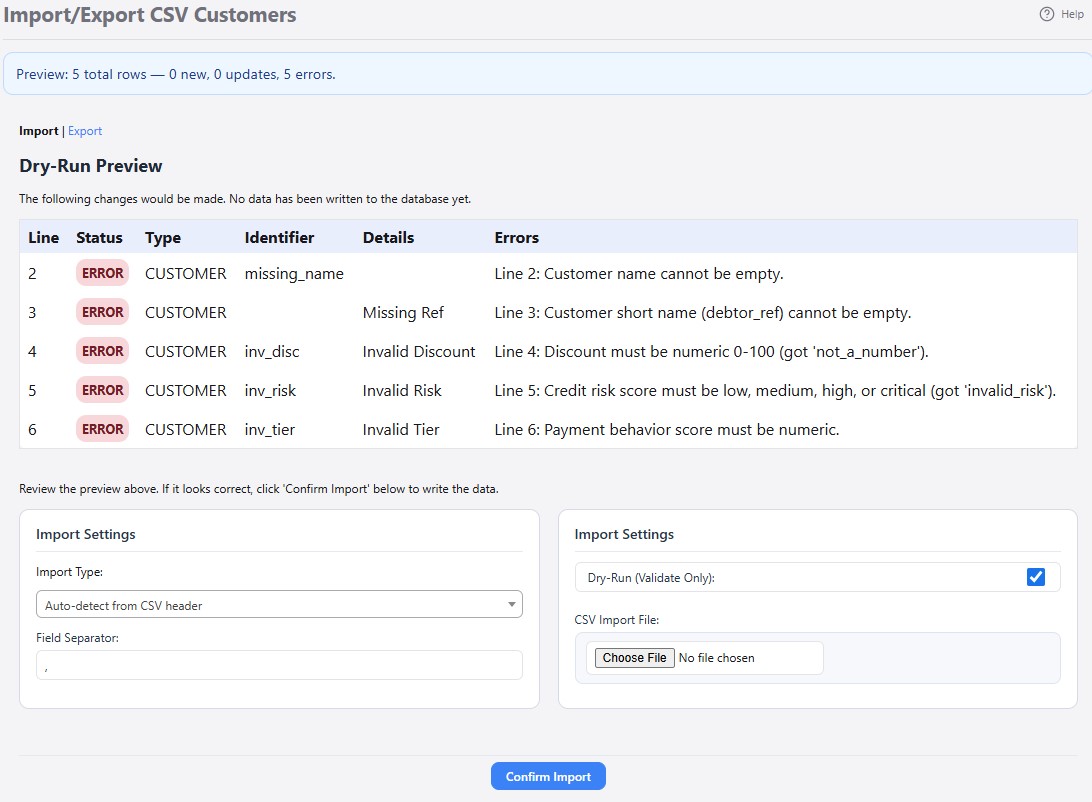Click the Status column header
The image size is (1092, 802).
point(99,237)
